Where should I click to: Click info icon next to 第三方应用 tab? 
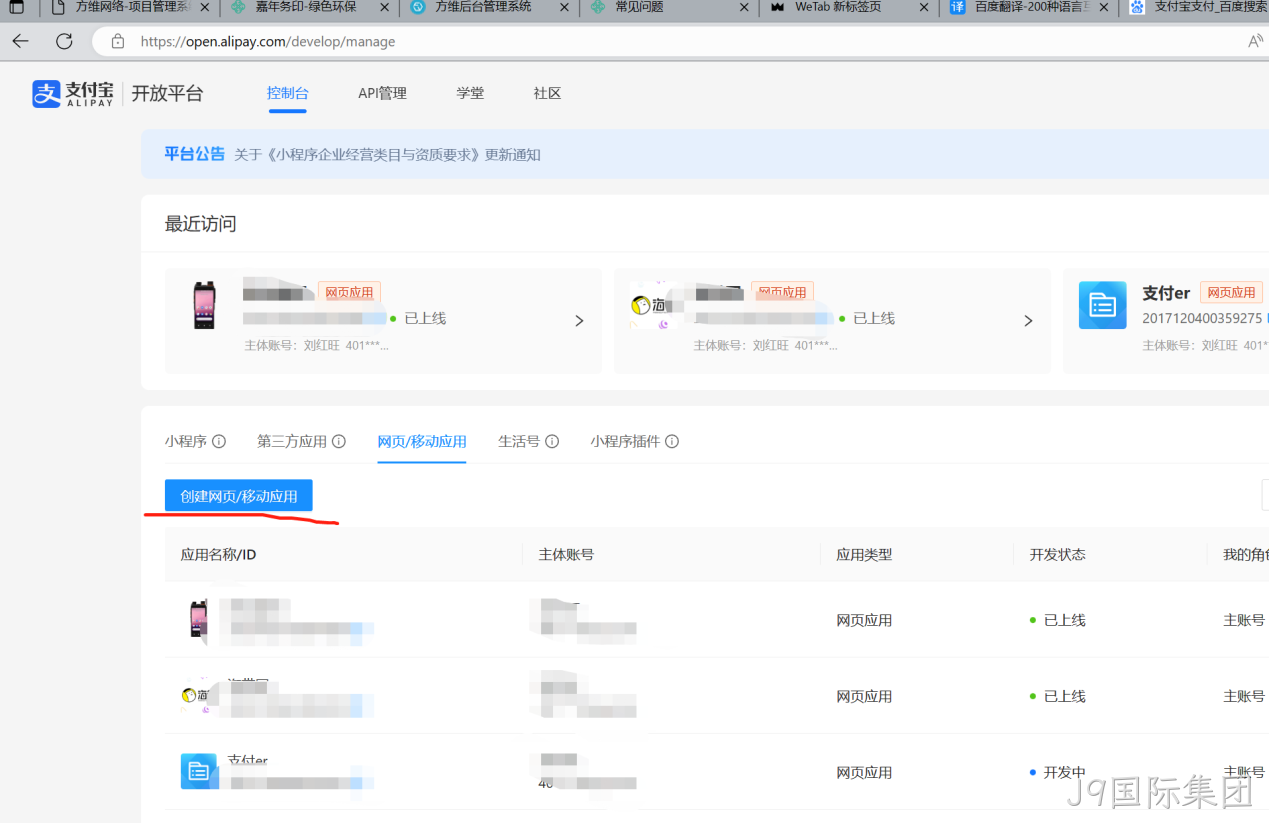339,441
